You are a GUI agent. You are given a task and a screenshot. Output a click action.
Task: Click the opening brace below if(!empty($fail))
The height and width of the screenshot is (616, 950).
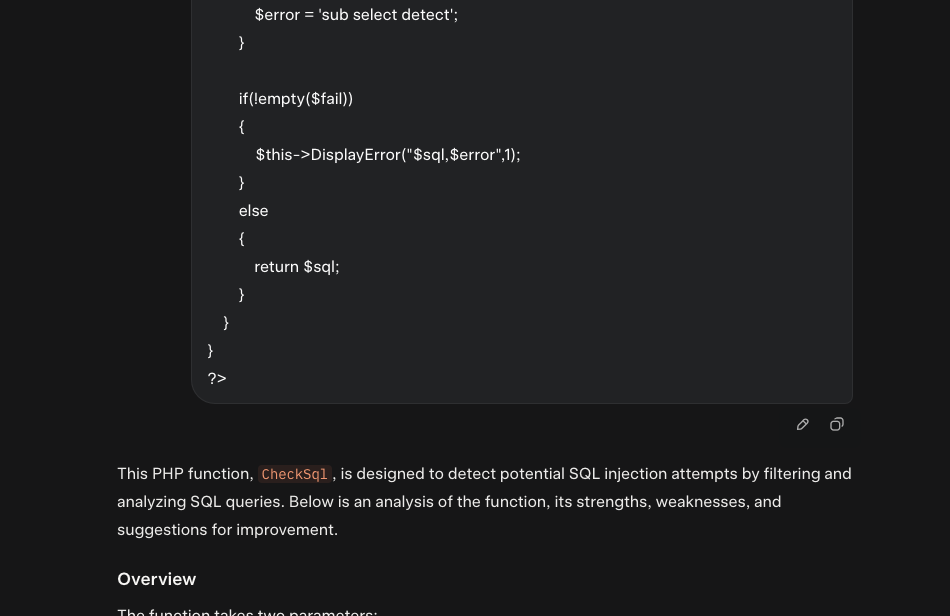(x=242, y=127)
